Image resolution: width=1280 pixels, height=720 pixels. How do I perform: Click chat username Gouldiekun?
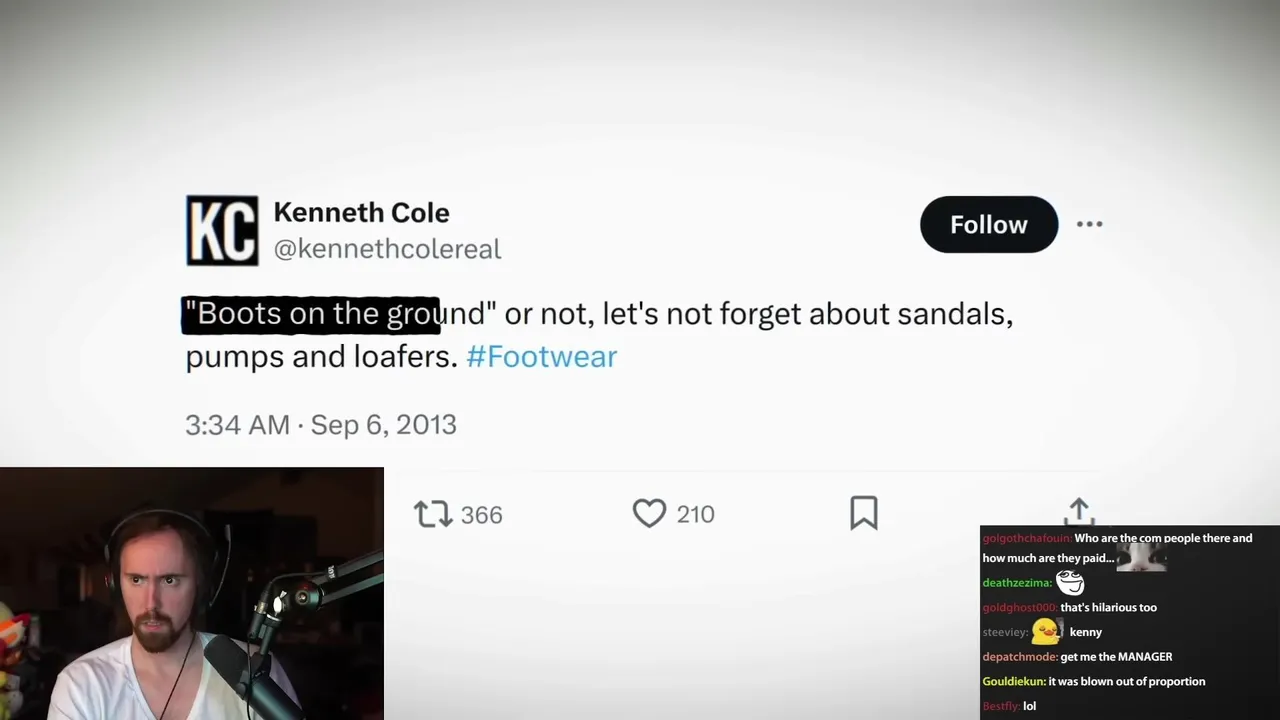pos(1013,681)
